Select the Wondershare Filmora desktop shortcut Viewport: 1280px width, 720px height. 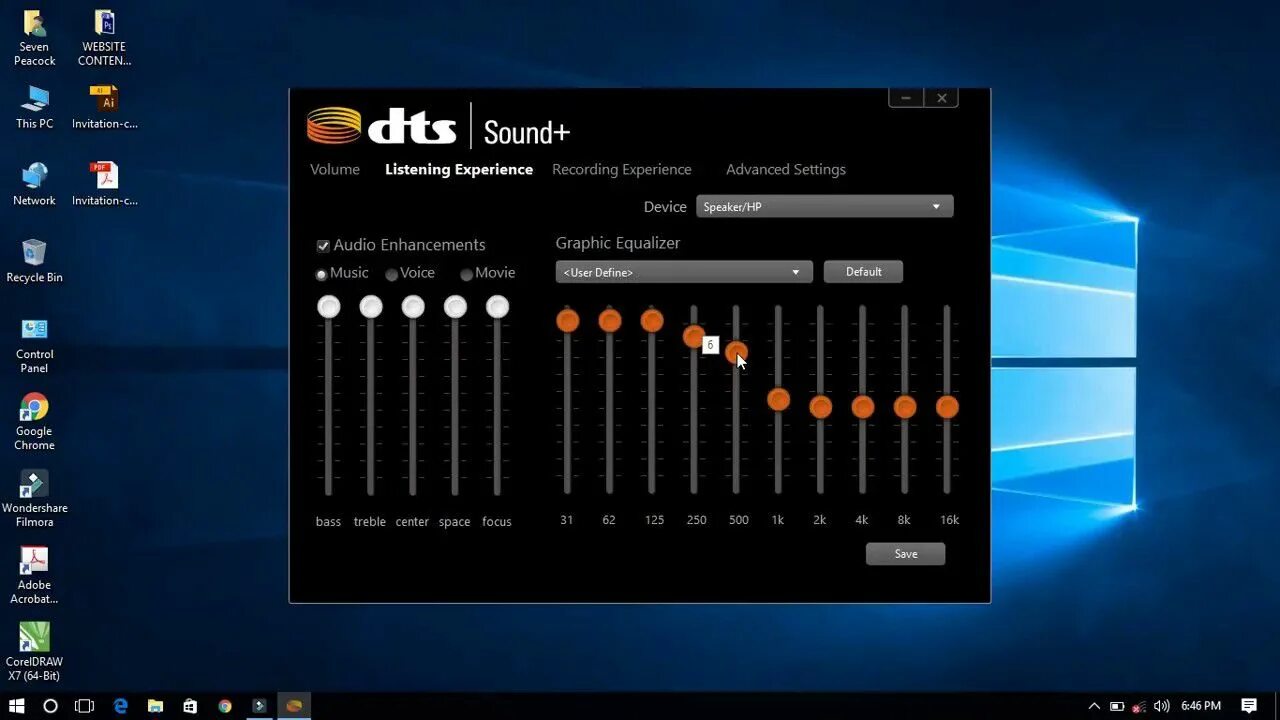click(x=34, y=499)
